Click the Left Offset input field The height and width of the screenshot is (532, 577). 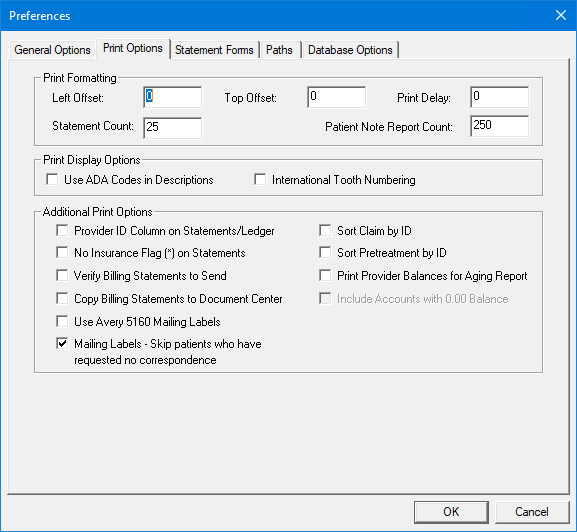click(173, 97)
